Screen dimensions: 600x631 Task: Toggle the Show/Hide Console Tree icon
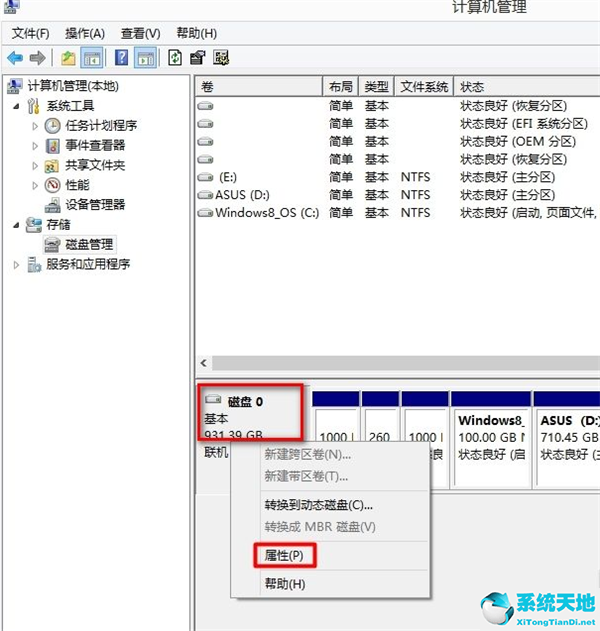92,58
